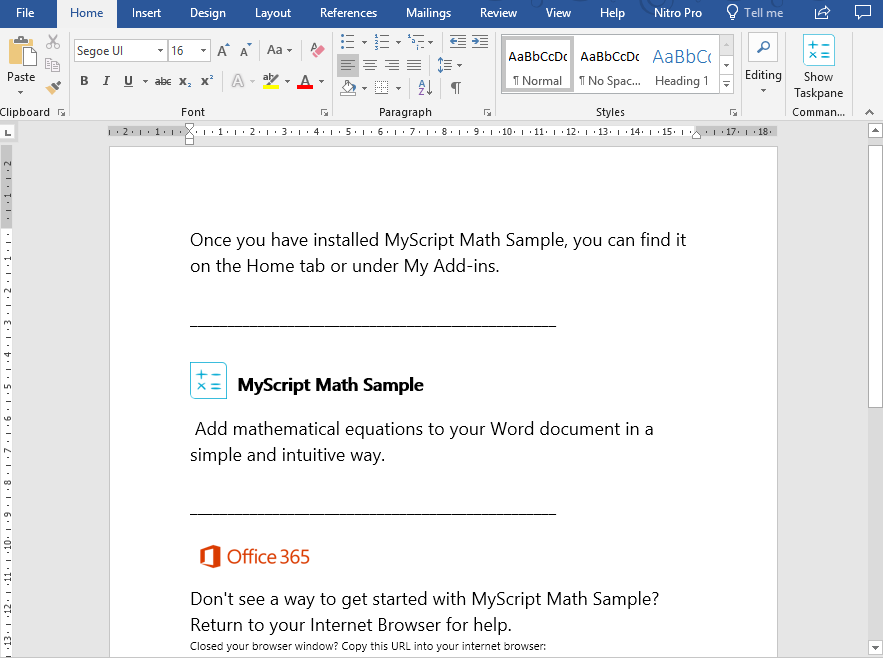
Task: Center-align the text in Paragraph group
Action: point(369,65)
